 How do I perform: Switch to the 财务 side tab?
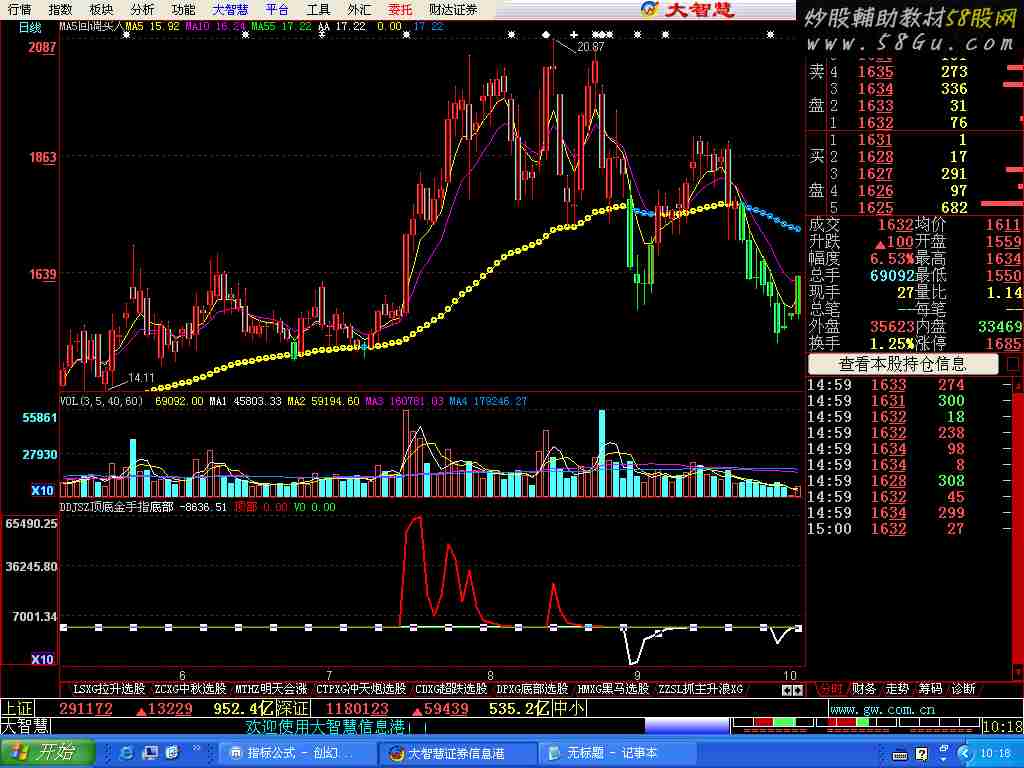tap(864, 688)
